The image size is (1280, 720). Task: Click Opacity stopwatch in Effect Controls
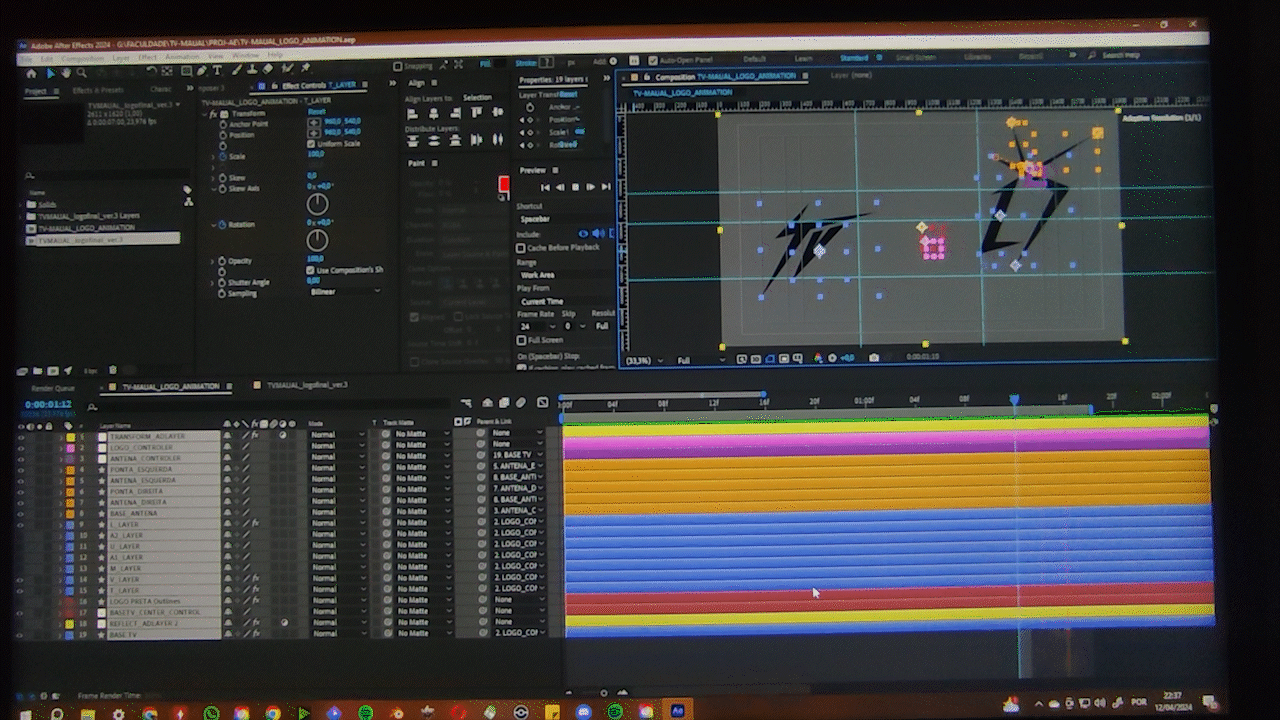[220, 261]
